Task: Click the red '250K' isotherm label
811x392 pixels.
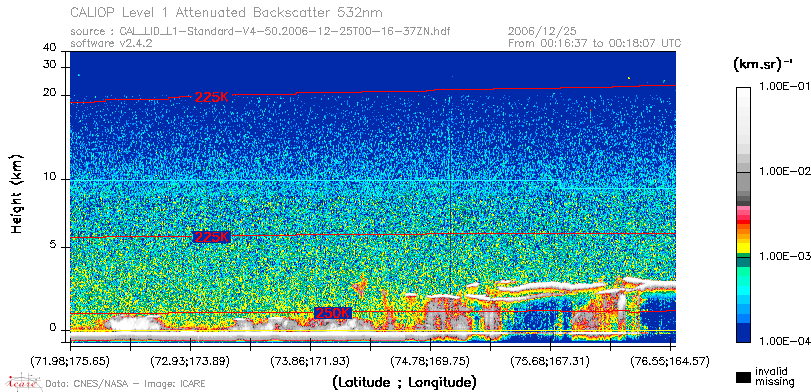Action: [333, 313]
